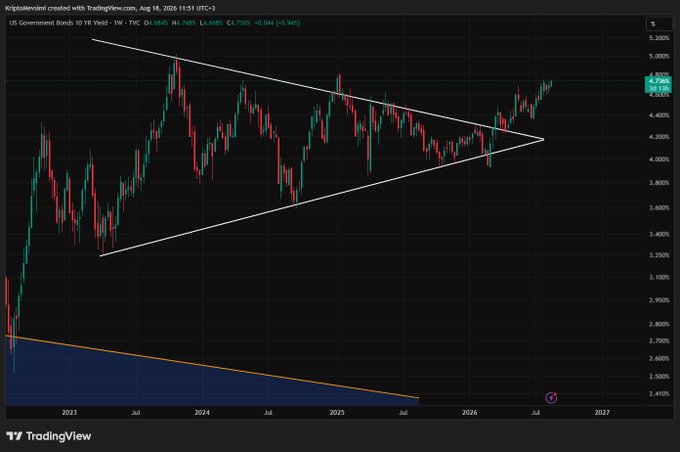Select the 1W interval label in the title
The image size is (680, 452).
(118, 23)
